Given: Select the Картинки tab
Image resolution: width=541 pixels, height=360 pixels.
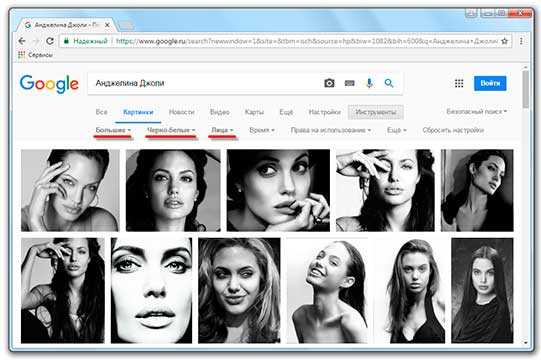Looking at the screenshot, I should (x=138, y=112).
